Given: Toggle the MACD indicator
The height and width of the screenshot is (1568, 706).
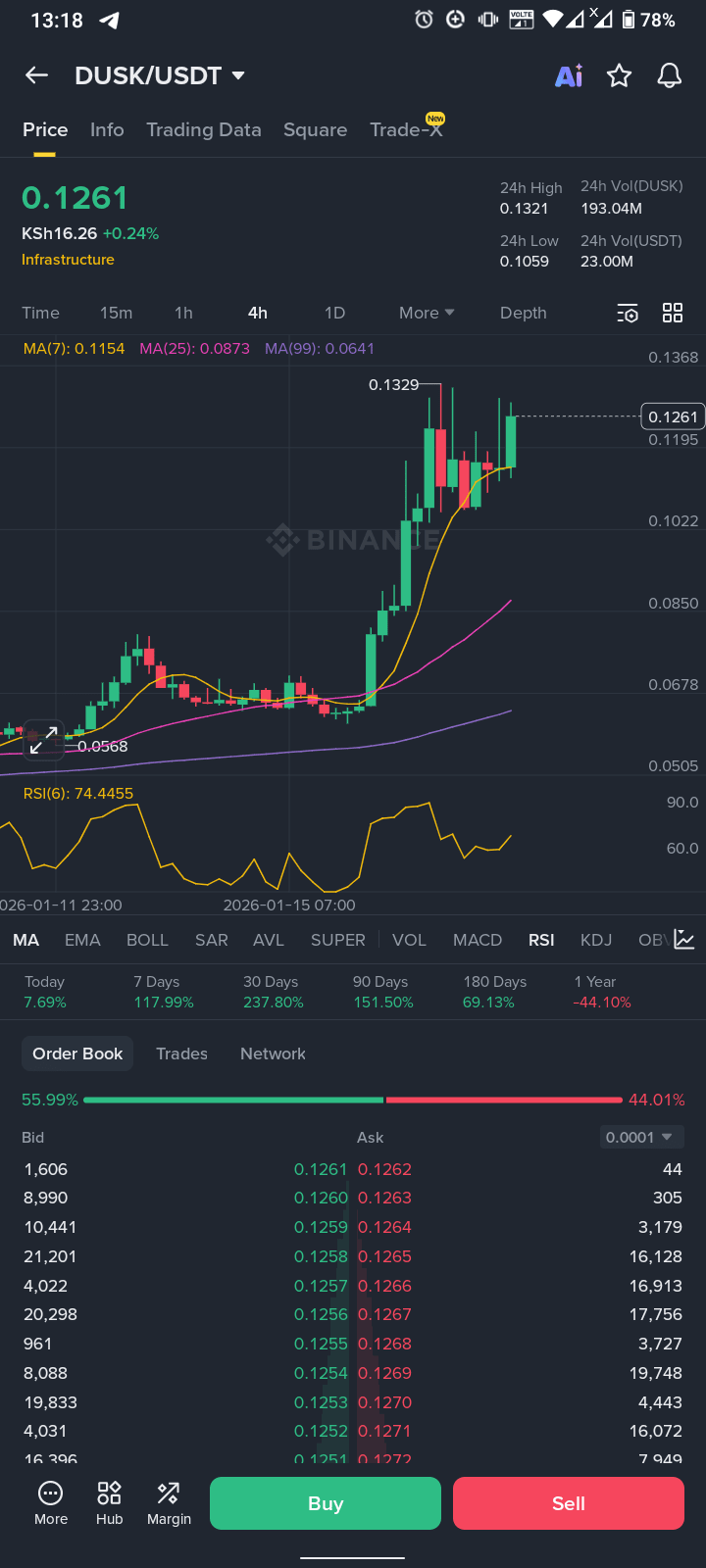Looking at the screenshot, I should [x=478, y=940].
